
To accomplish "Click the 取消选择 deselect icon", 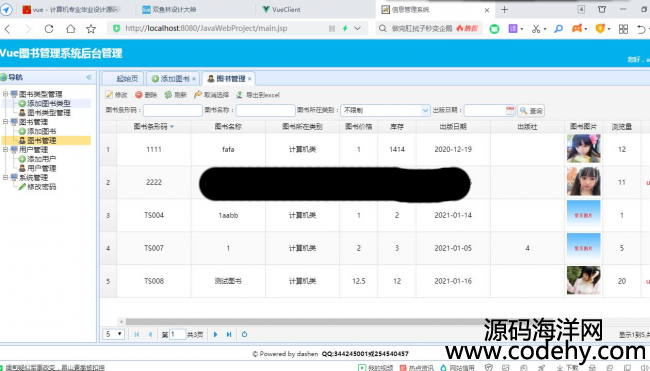I will 198,95.
